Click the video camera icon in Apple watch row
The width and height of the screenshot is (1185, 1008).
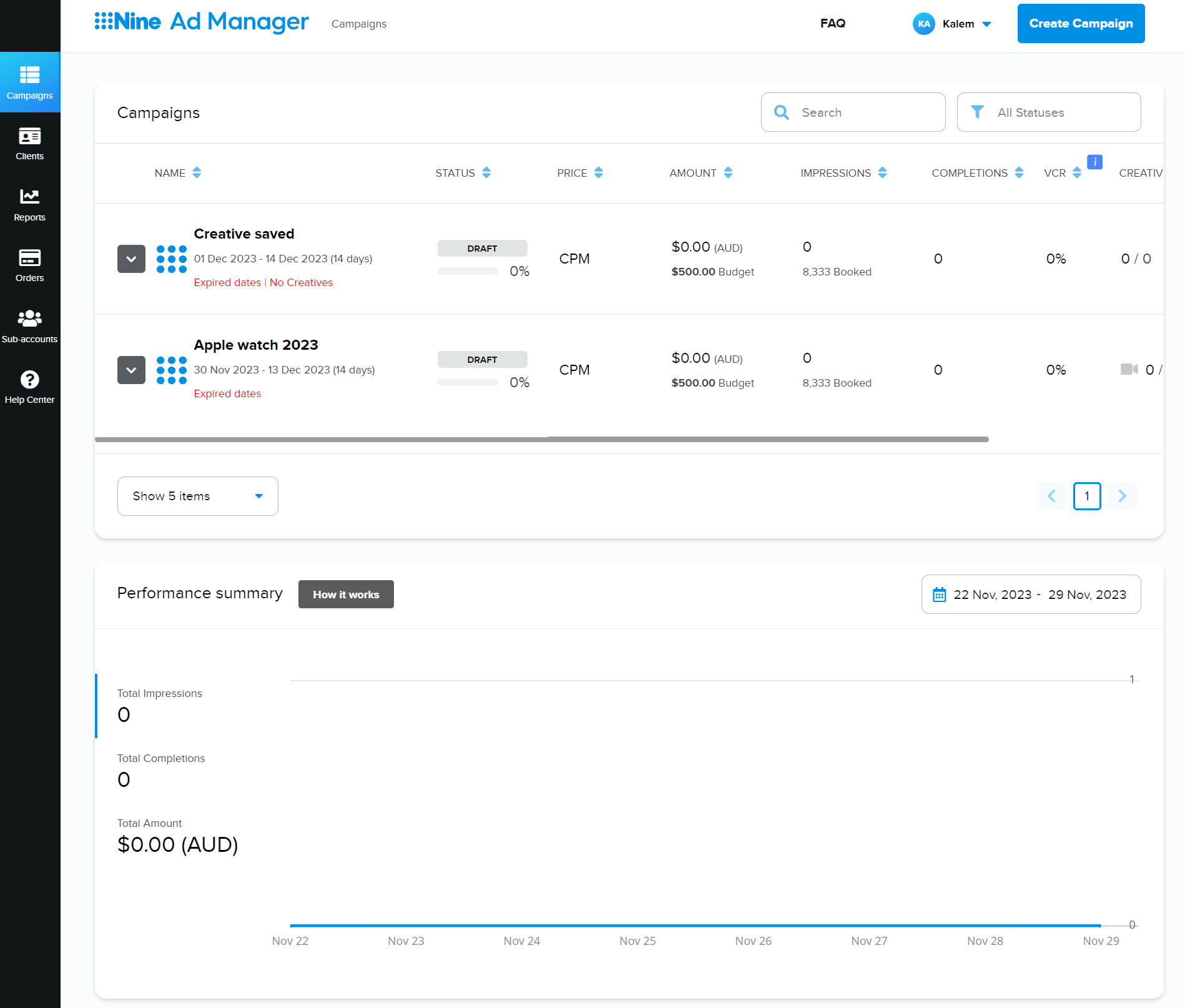(1129, 369)
